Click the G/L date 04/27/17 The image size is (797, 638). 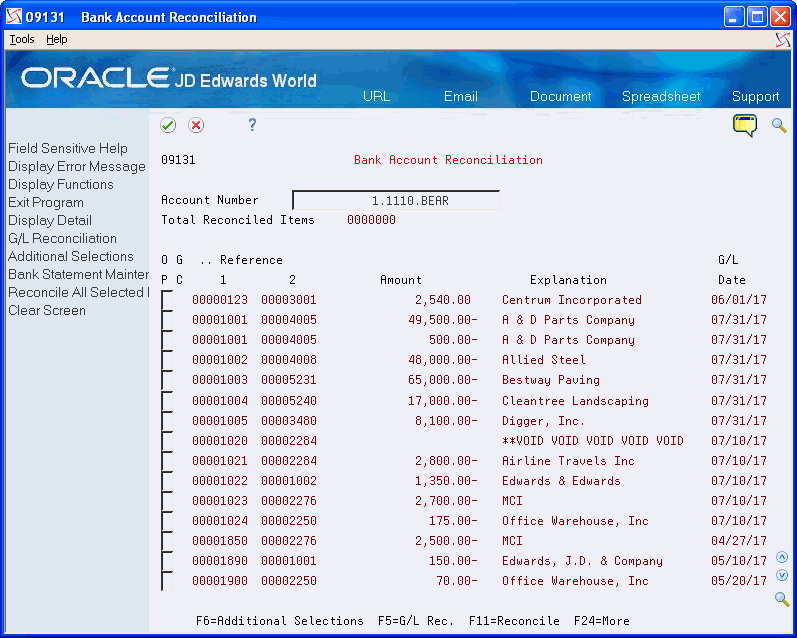739,541
